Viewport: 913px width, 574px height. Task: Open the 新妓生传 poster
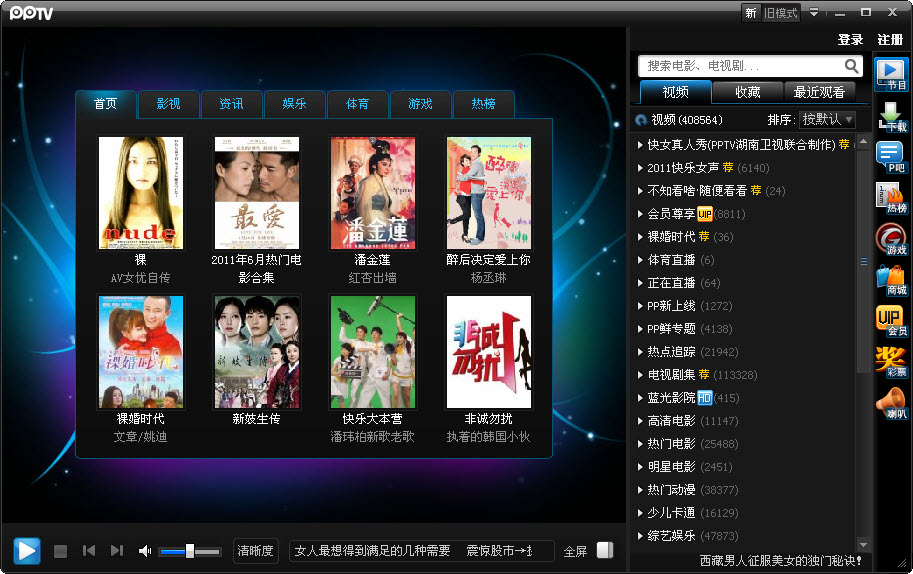pos(257,352)
